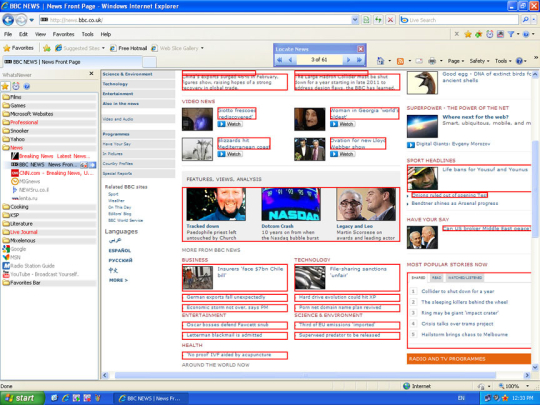This screenshot has width=540, height=405.
Task: Jump to first item in Locate News
Action: click(280, 60)
